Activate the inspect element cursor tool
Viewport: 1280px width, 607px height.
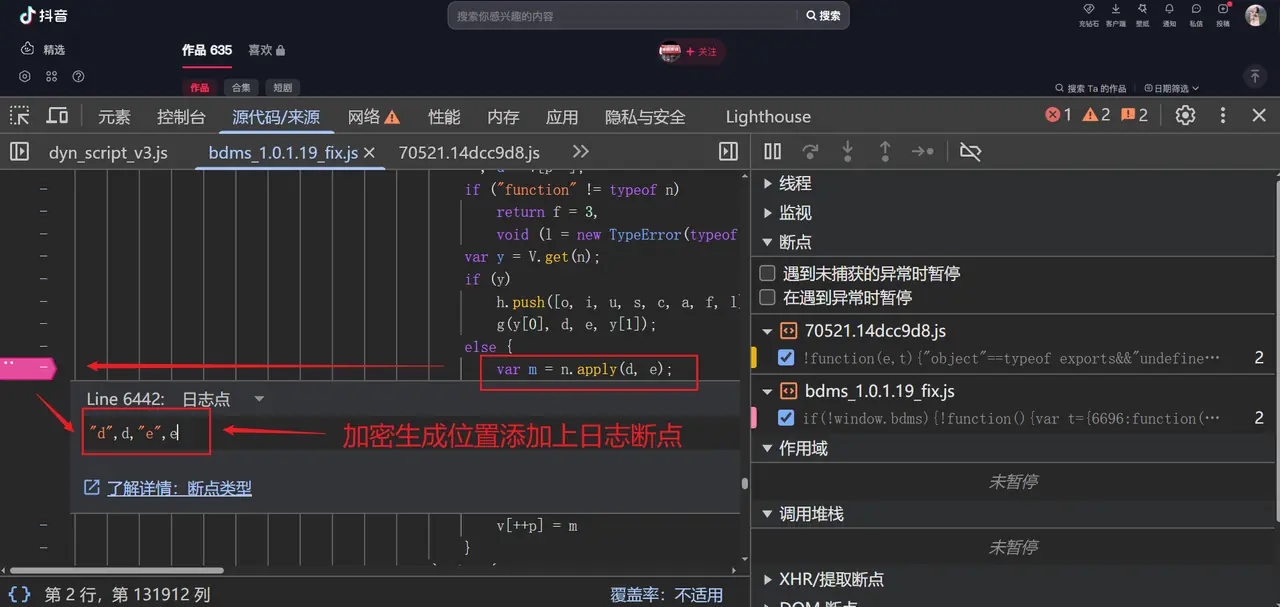[19, 116]
